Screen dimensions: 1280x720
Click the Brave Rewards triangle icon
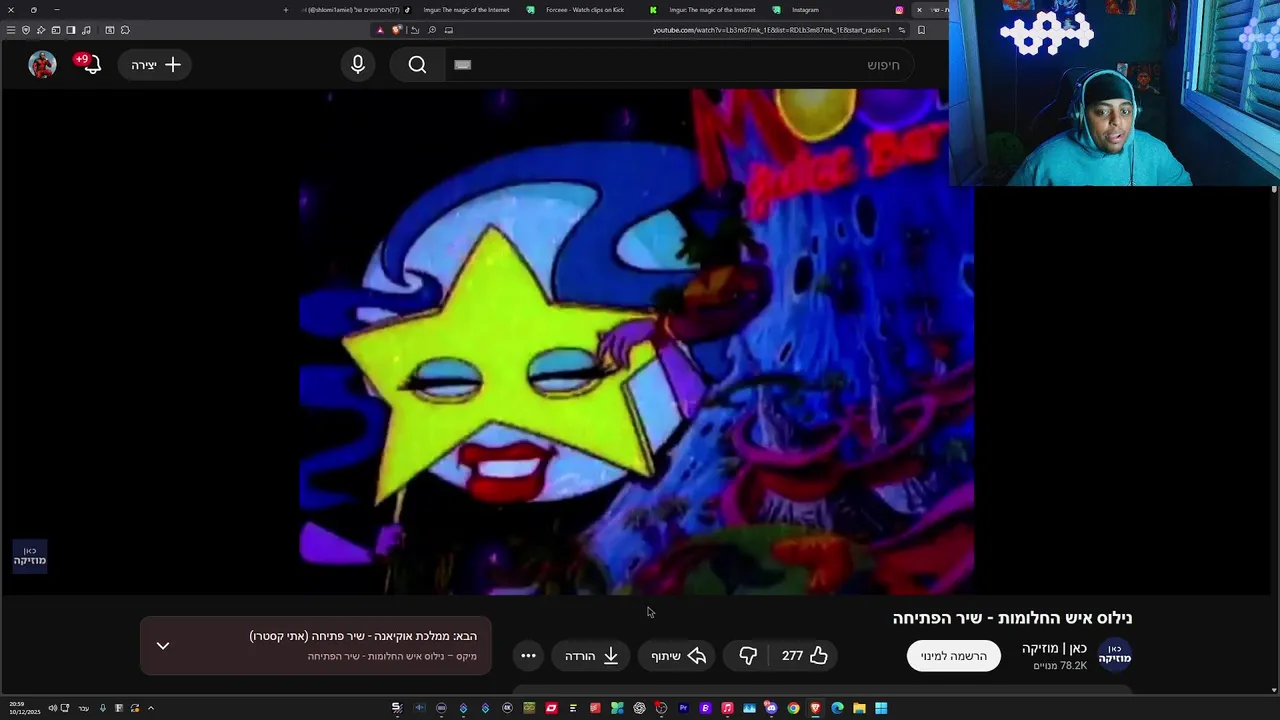pos(380,30)
